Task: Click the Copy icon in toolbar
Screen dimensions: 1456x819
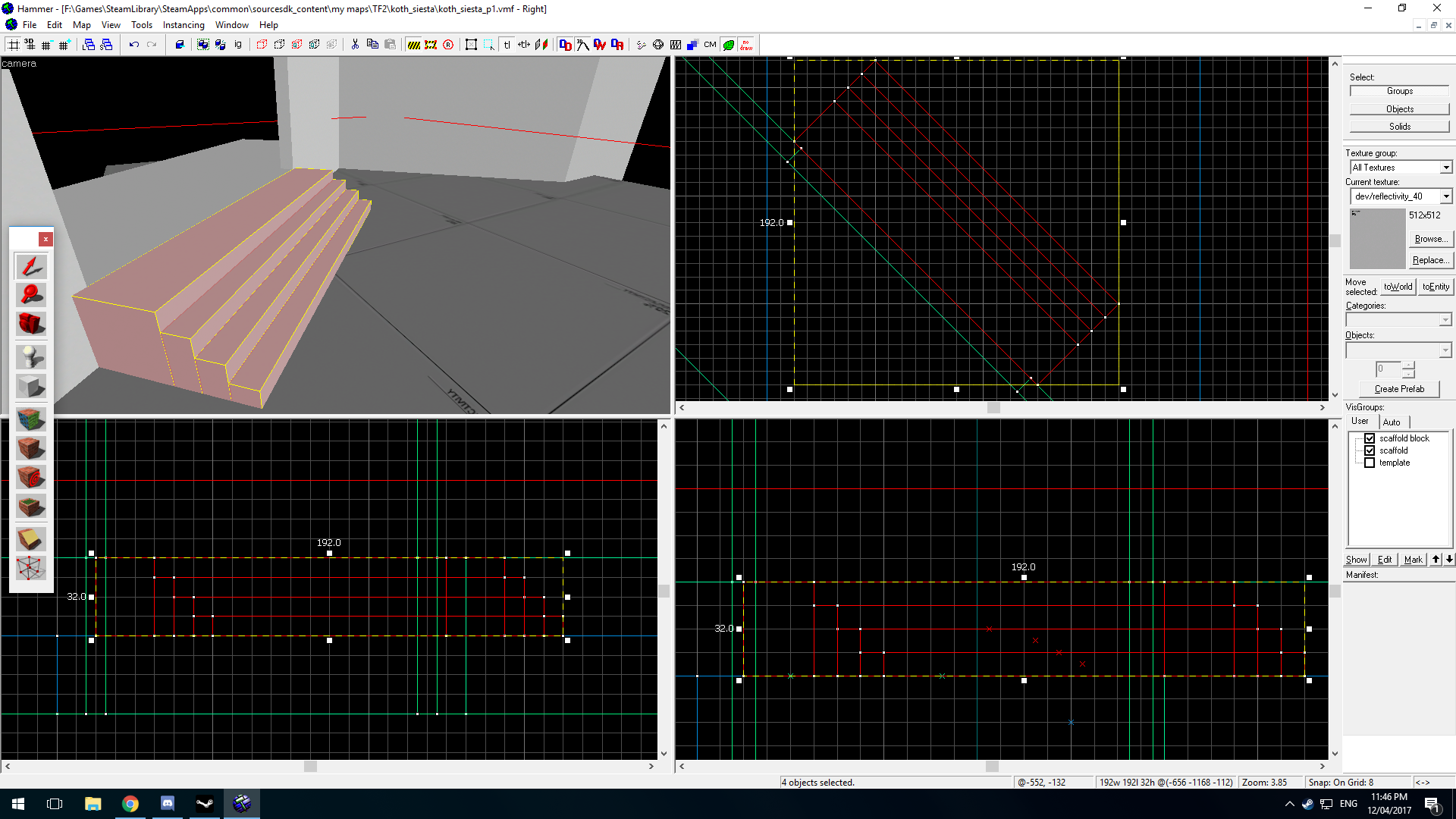Action: click(x=372, y=45)
